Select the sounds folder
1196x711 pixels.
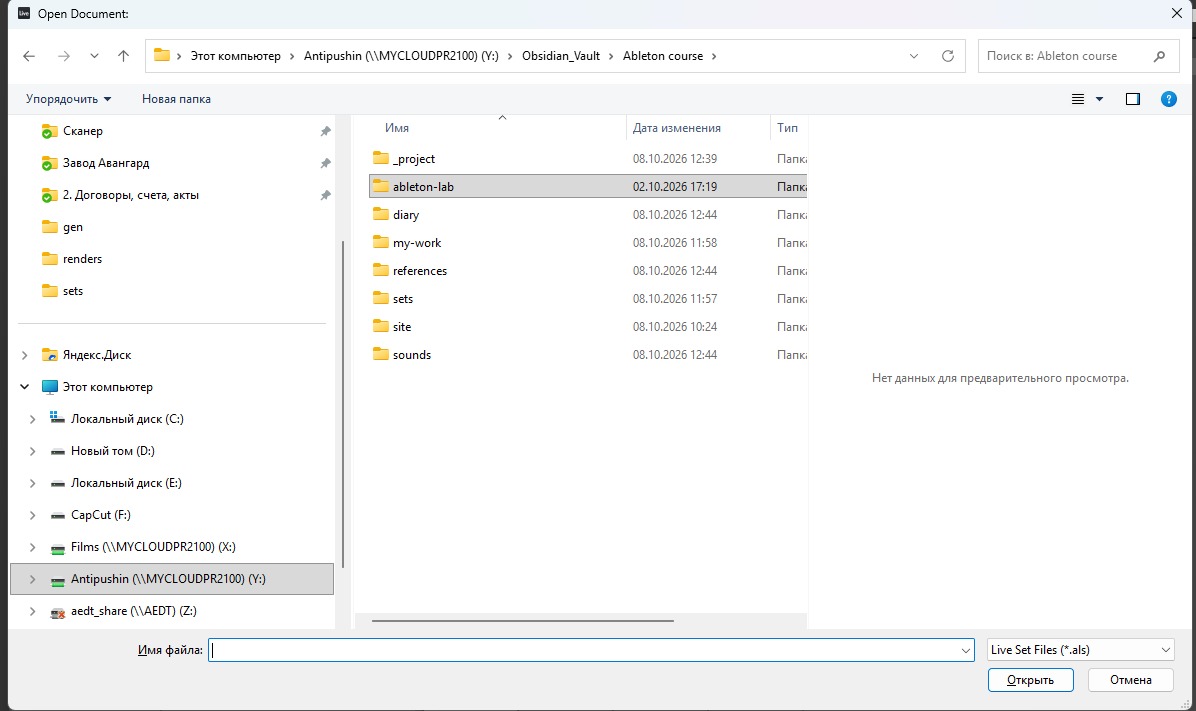pyautogui.click(x=588, y=355)
